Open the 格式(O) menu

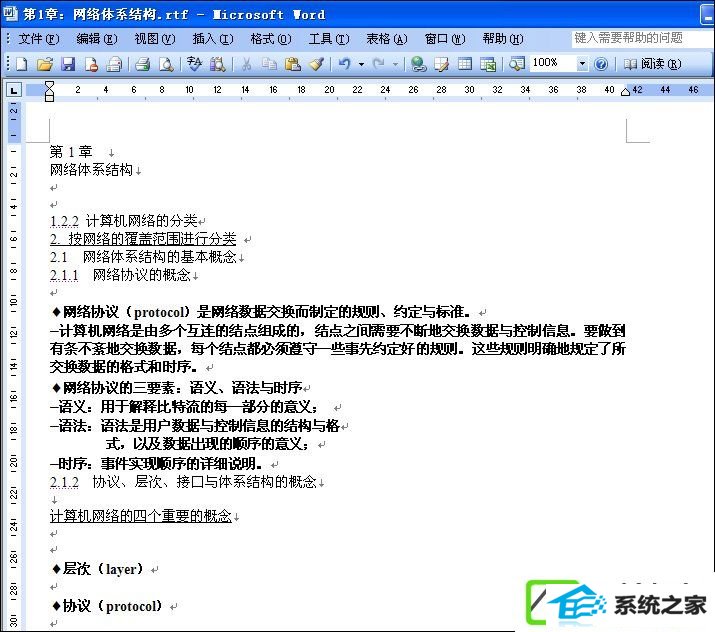pyautogui.click(x=271, y=39)
